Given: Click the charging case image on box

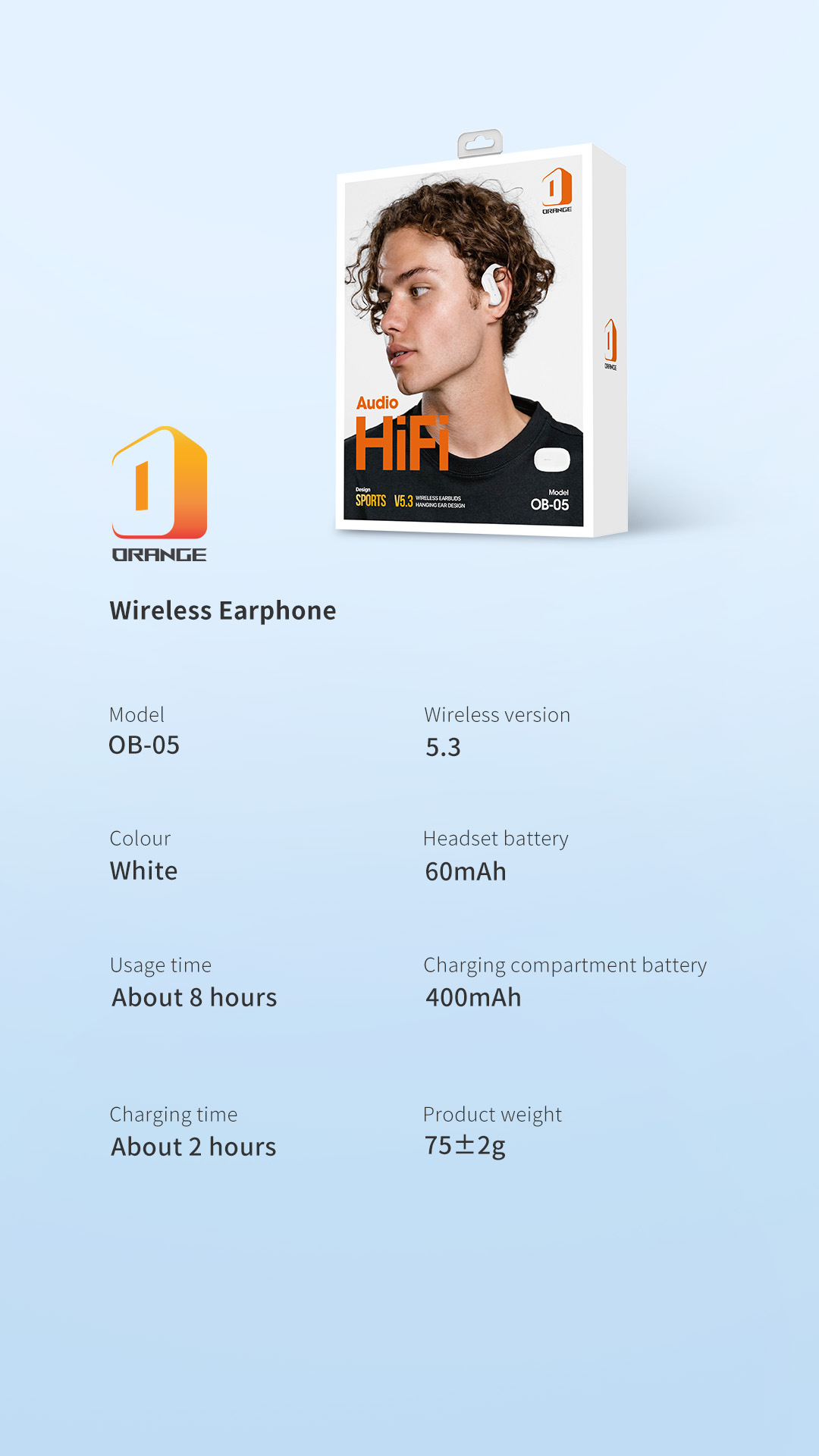Looking at the screenshot, I should [552, 459].
